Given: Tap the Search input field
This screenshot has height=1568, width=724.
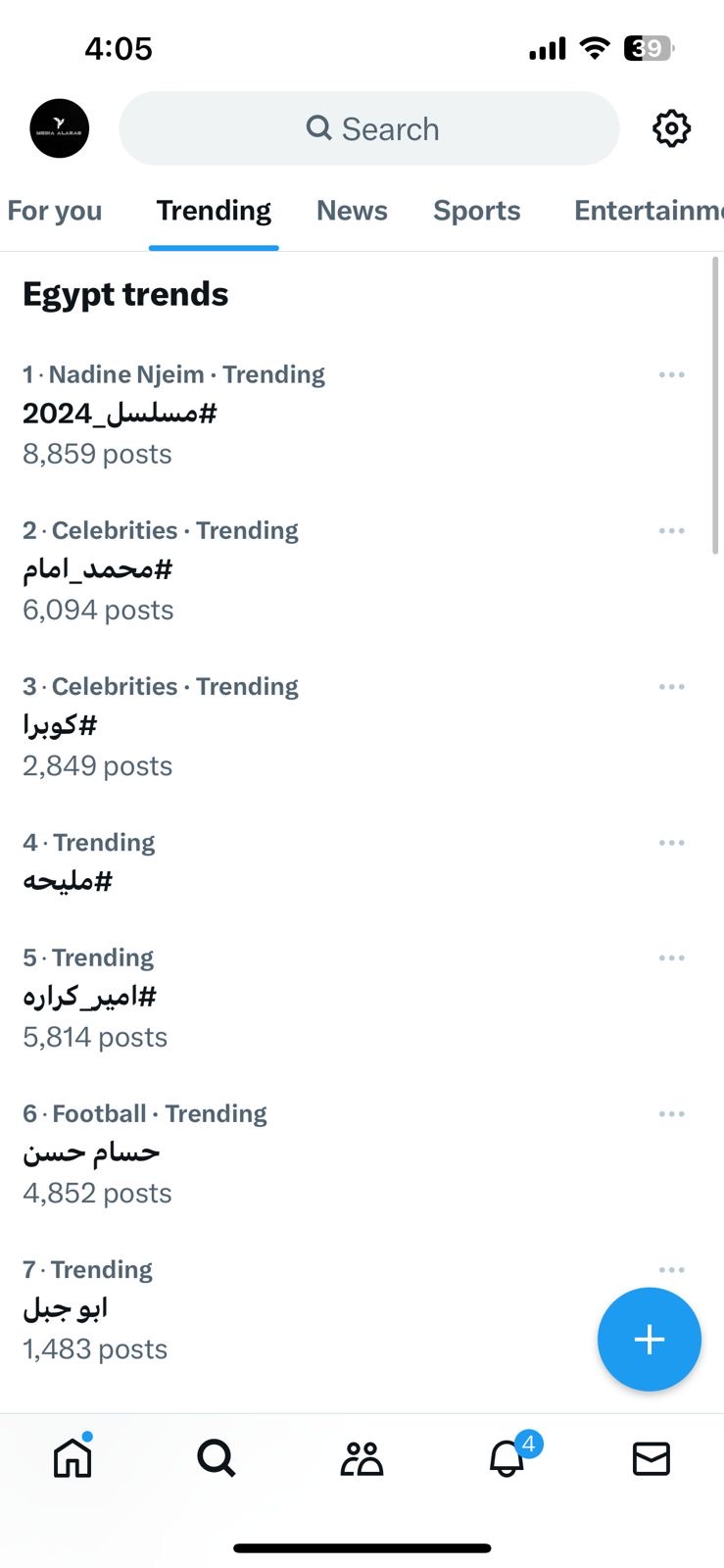Looking at the screenshot, I should (369, 128).
